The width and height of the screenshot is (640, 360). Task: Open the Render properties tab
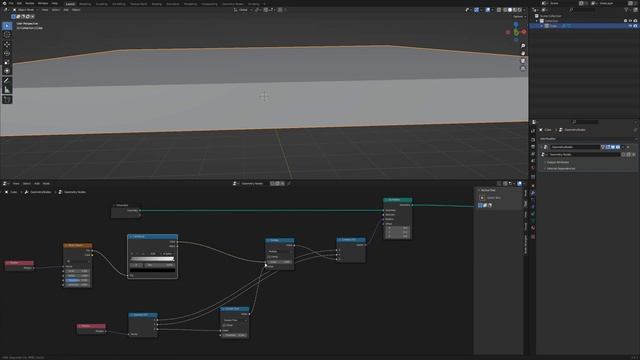(x=533, y=140)
